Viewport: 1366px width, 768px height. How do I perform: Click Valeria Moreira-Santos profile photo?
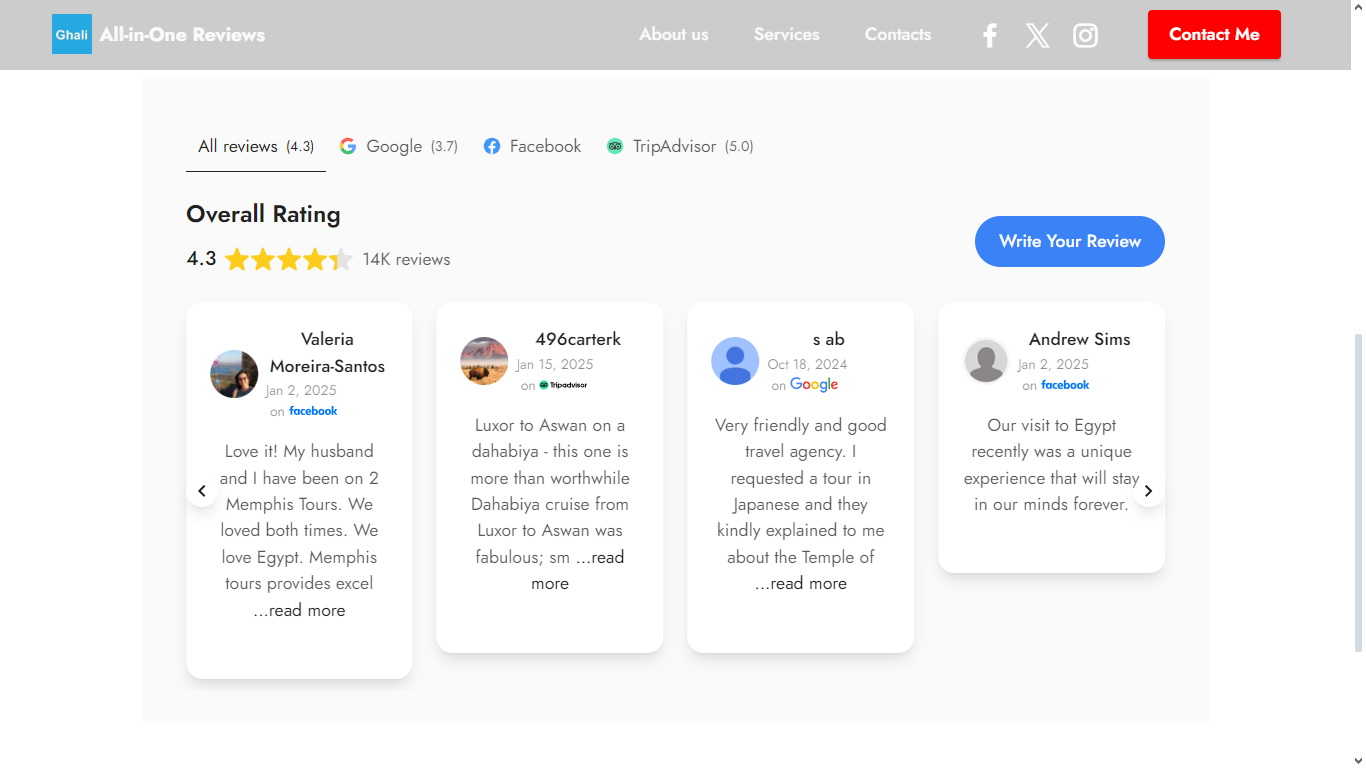234,374
